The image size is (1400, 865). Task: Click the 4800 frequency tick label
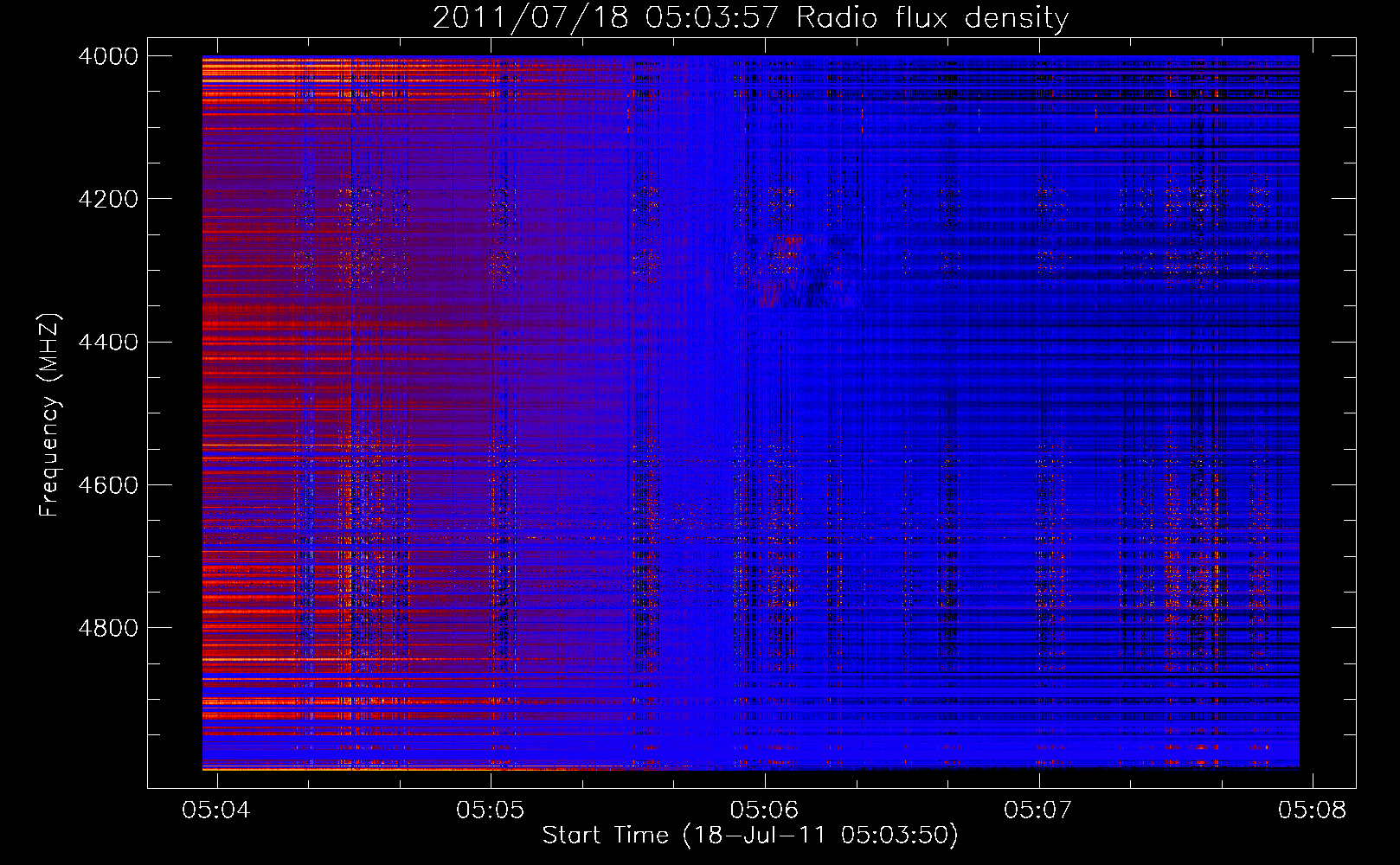[x=108, y=628]
